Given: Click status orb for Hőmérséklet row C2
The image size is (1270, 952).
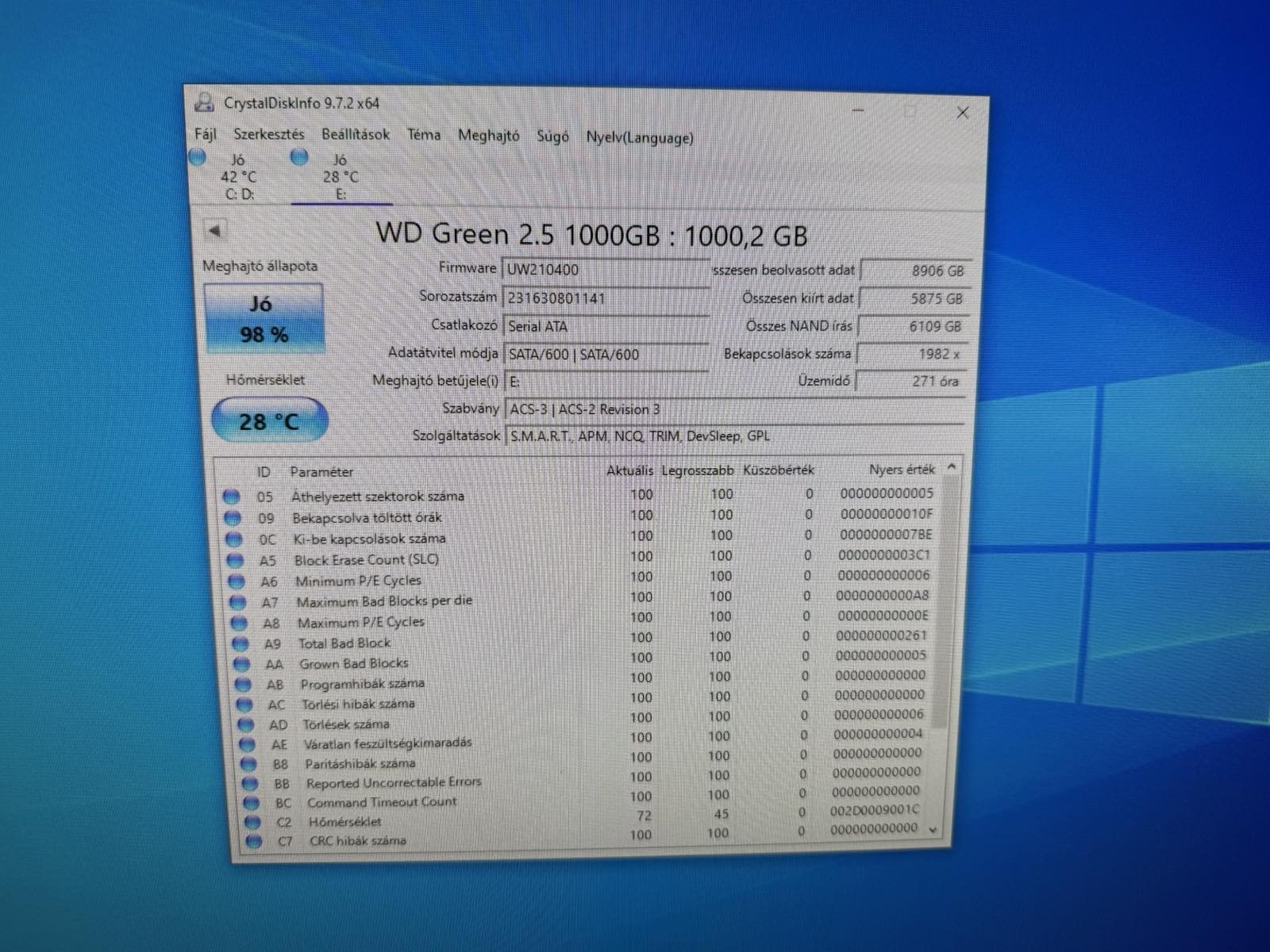Looking at the screenshot, I should [252, 822].
